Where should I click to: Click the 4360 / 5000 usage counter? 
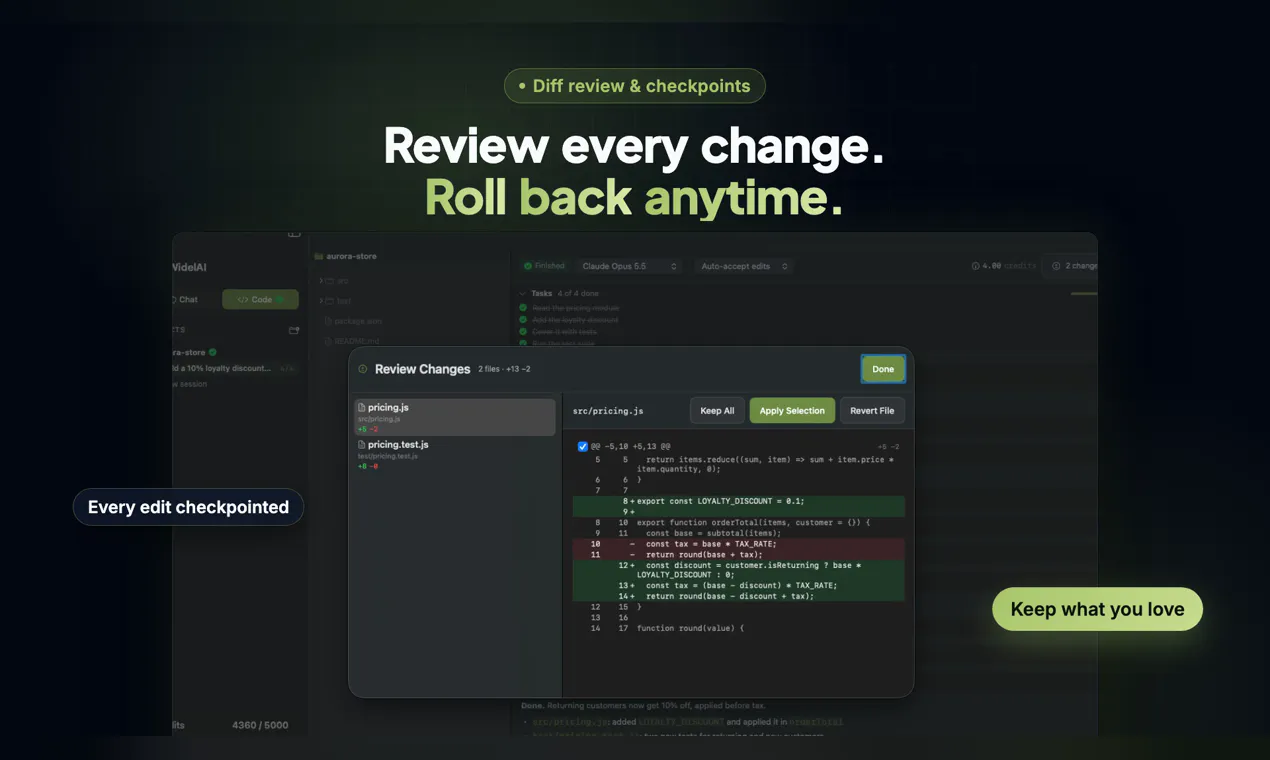260,725
